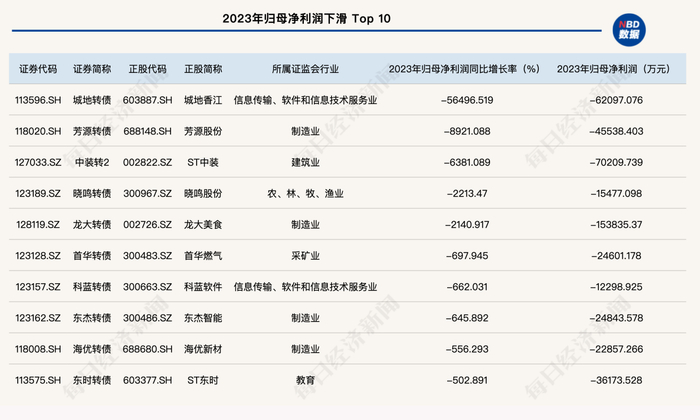Click the industry cell 教育
This screenshot has height=420, width=700.
[305, 381]
